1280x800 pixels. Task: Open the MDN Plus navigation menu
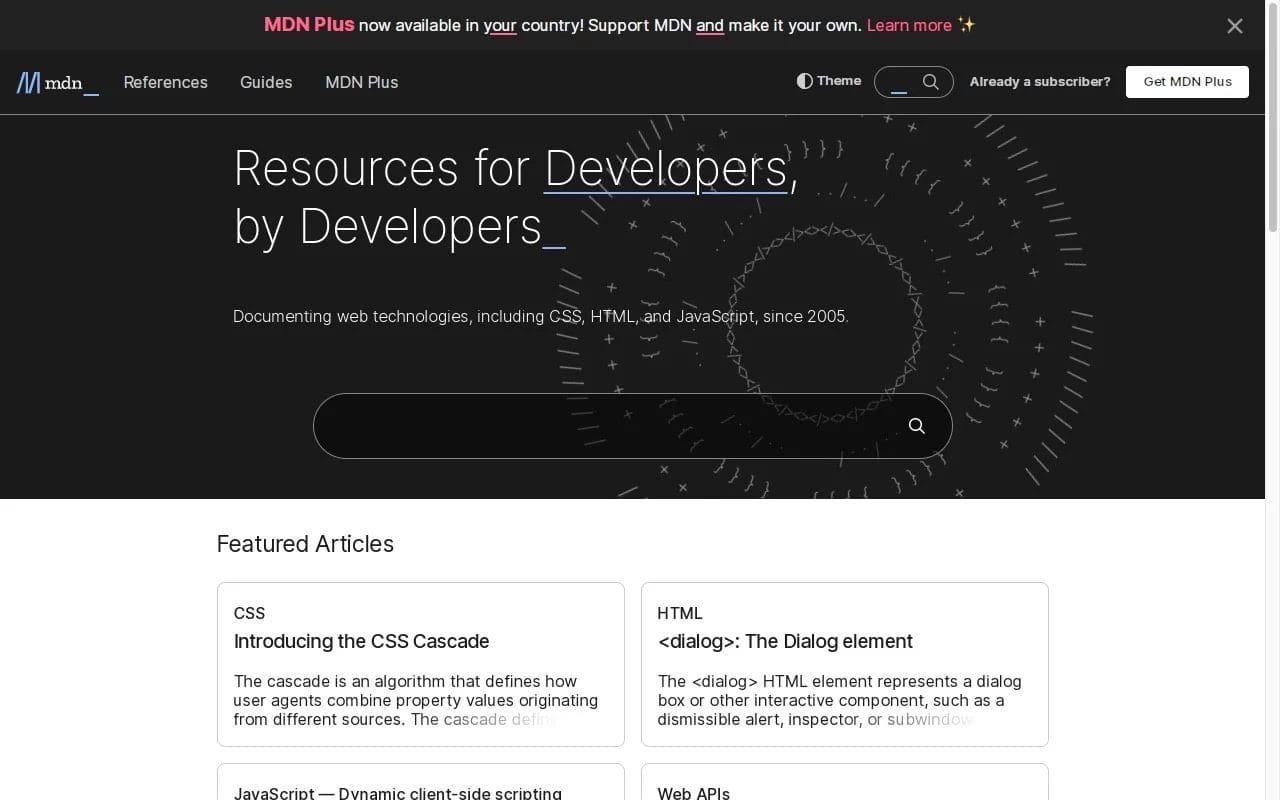coord(361,82)
